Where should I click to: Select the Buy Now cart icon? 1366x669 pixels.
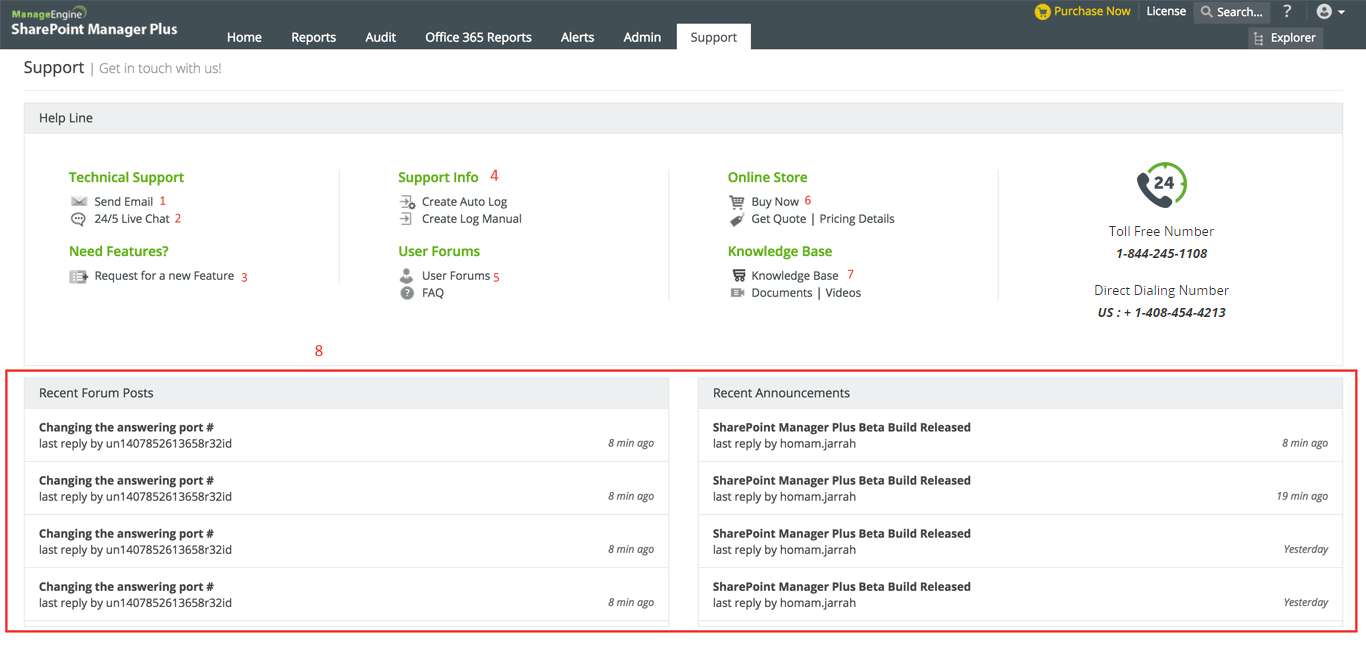click(x=737, y=202)
